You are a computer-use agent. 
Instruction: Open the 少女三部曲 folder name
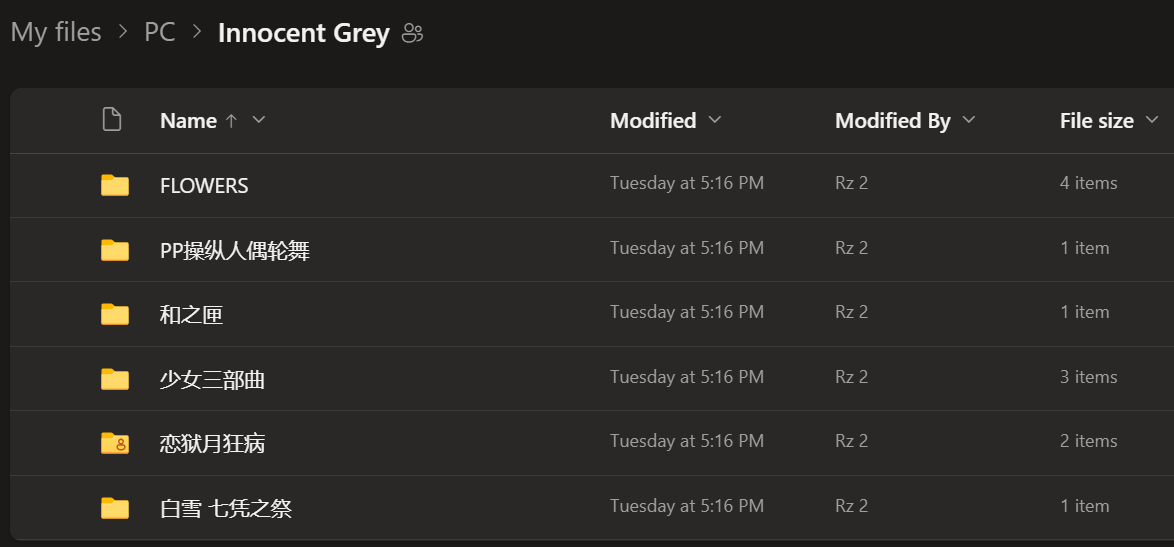click(212, 379)
